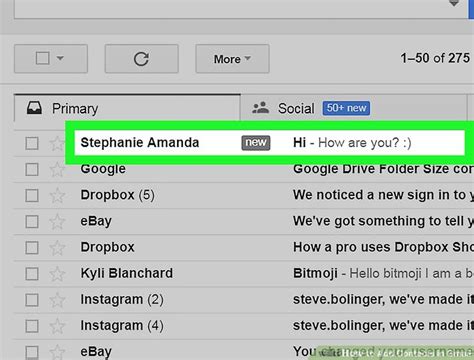Select the checkbox for Dropbox (5)
Screen dimensions: 474x360
point(32,195)
